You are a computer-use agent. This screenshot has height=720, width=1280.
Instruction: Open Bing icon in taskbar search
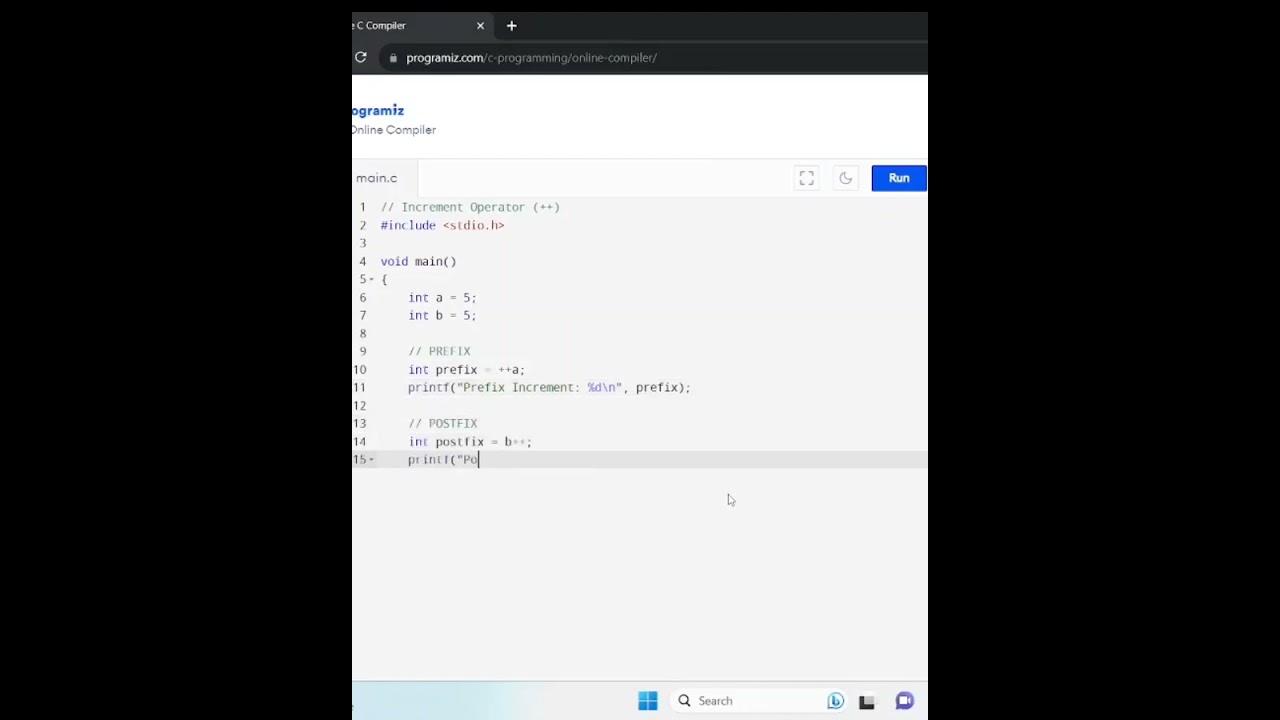[835, 701]
